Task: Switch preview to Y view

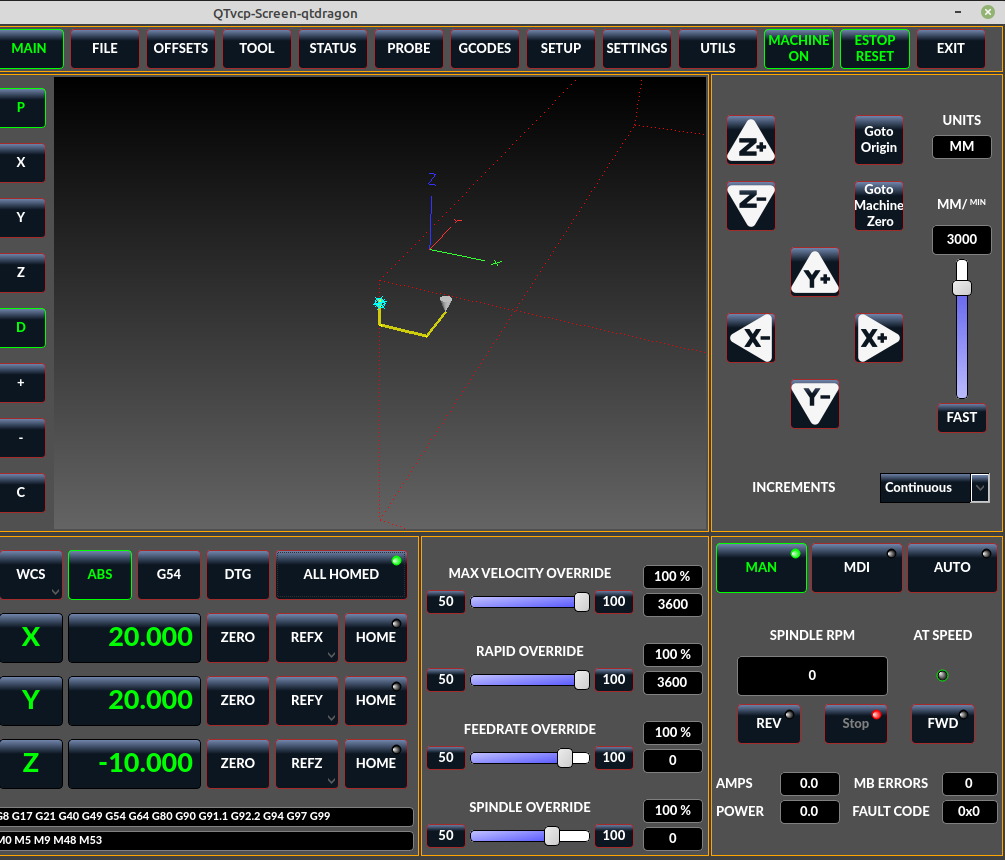Action: 21,218
